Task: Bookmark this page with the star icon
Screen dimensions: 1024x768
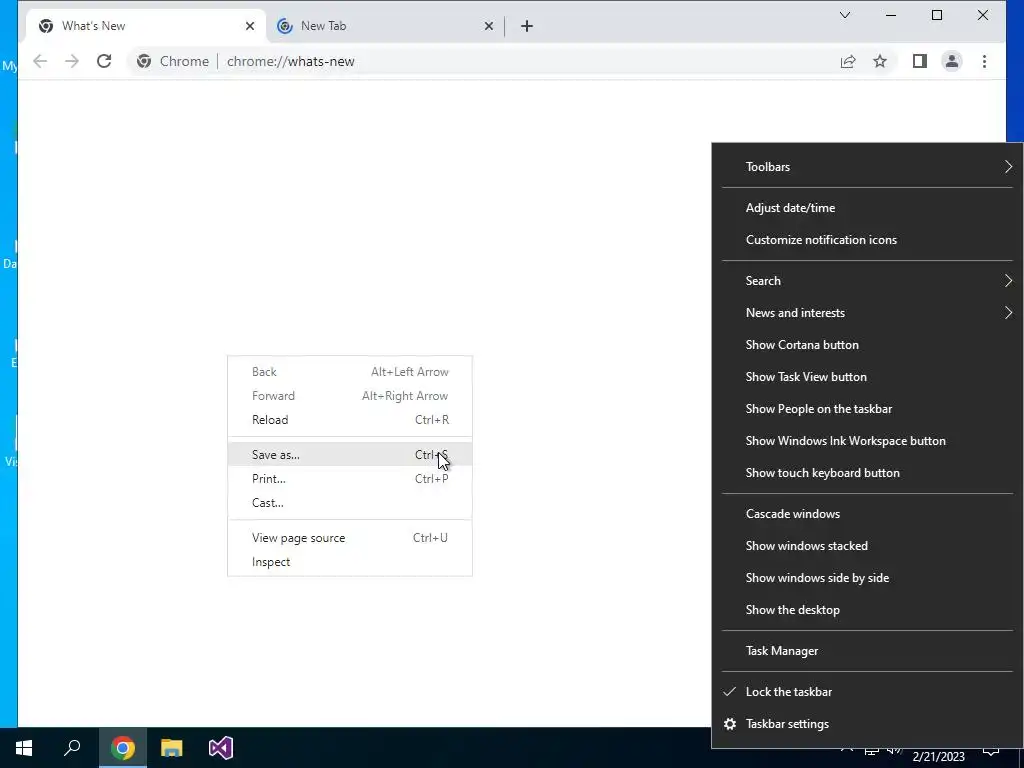Action: (x=880, y=61)
